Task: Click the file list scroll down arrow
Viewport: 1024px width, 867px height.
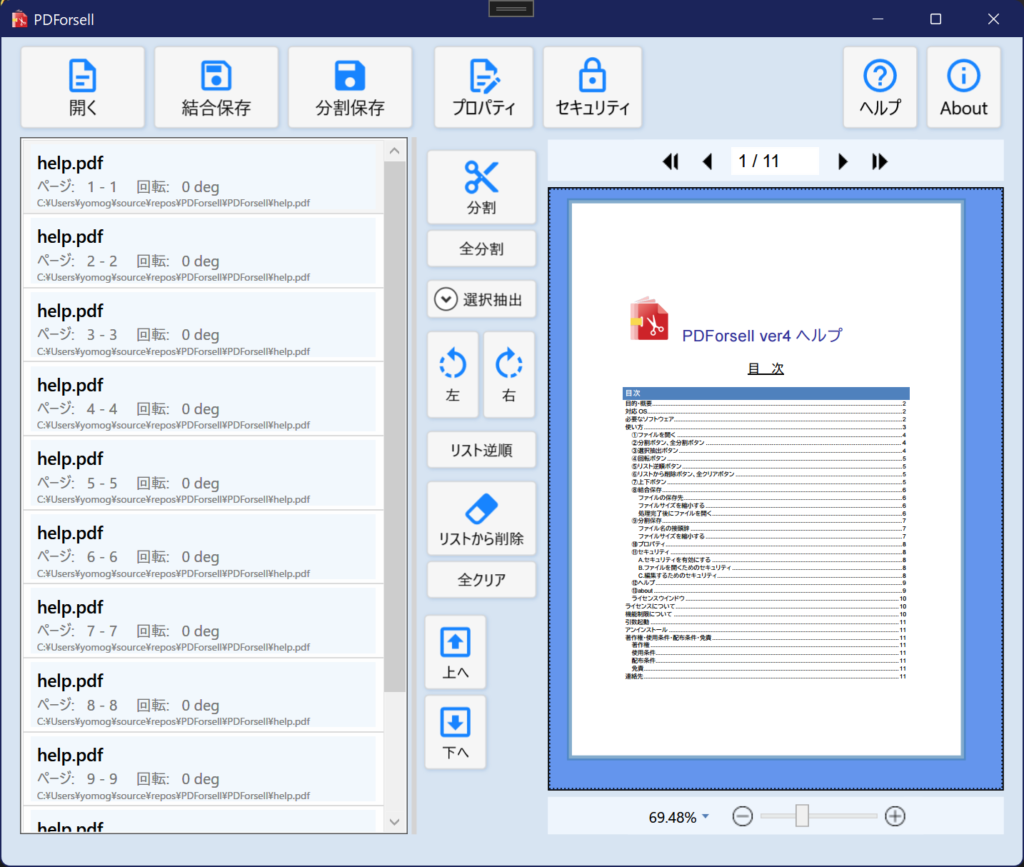Action: coord(394,822)
